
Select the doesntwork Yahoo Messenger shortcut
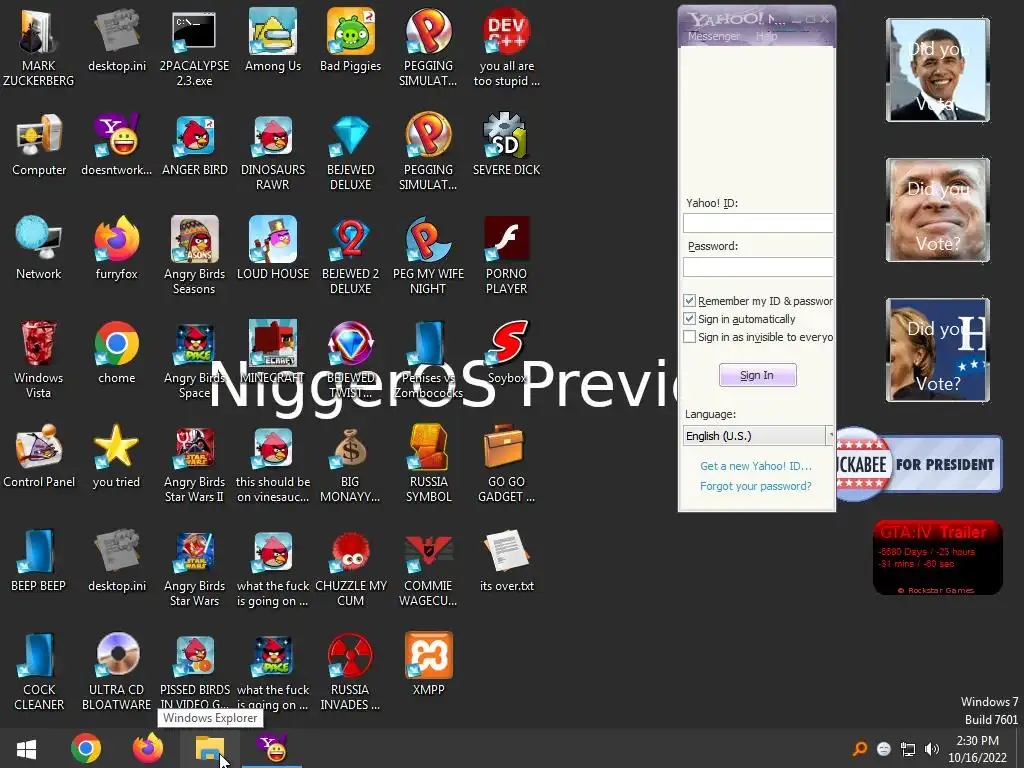[x=116, y=145]
